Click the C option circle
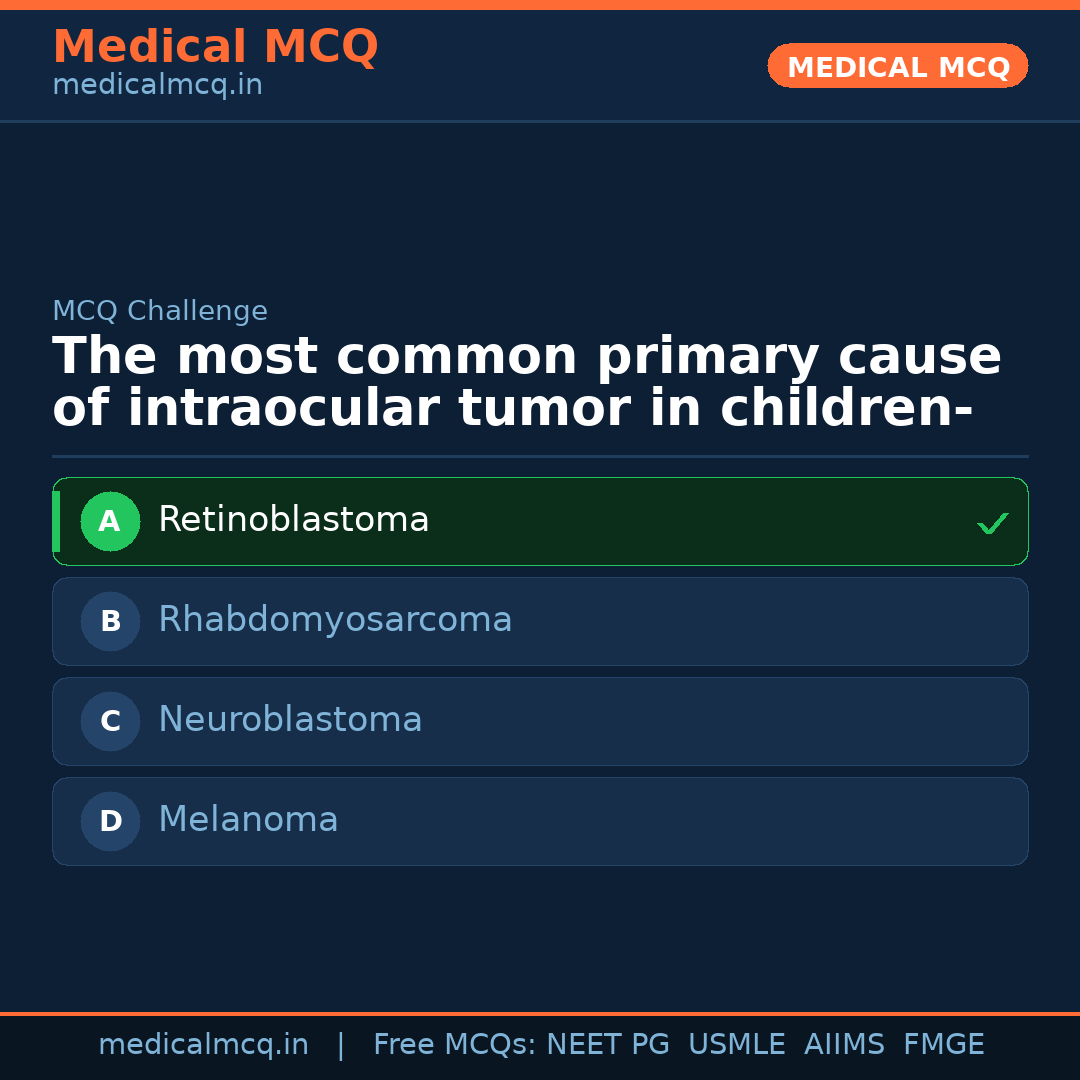Image resolution: width=1080 pixels, height=1080 pixels. tap(110, 721)
